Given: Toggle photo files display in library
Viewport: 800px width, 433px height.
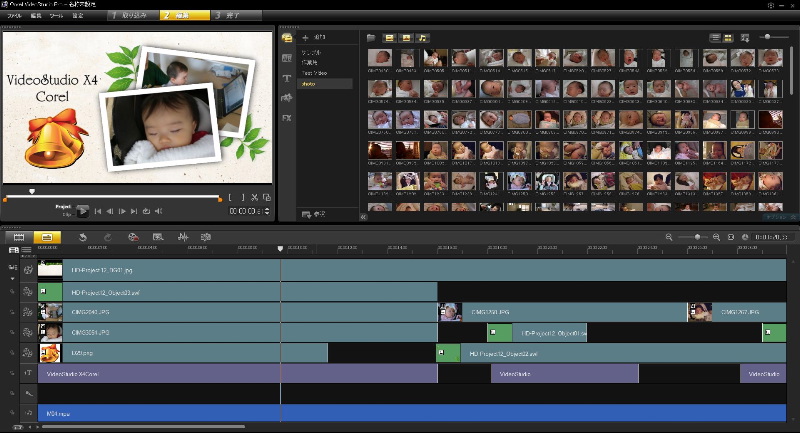Looking at the screenshot, I should click(406, 38).
